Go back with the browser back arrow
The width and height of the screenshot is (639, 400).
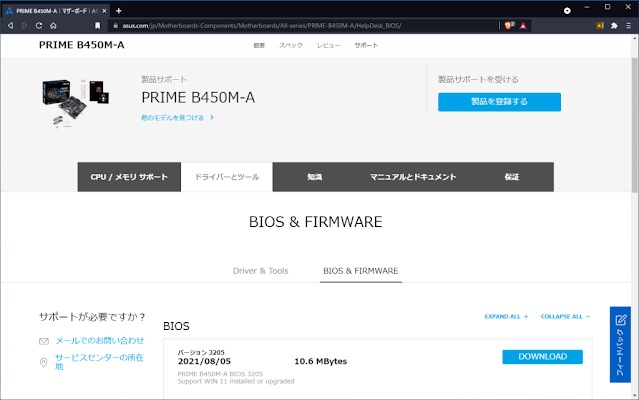[x=10, y=26]
